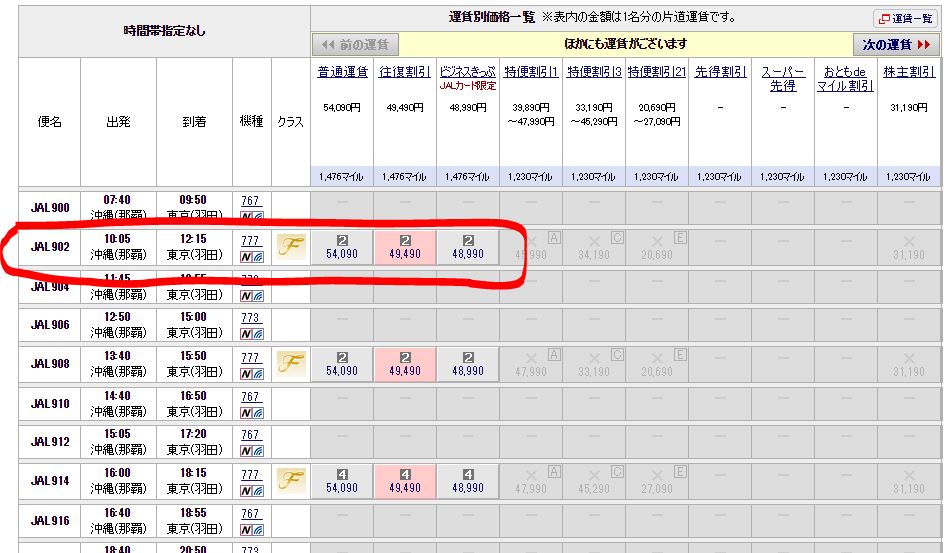Image resolution: width=946 pixels, height=553 pixels.
Task: Open the スーパー先得 fare link
Action: (783, 78)
